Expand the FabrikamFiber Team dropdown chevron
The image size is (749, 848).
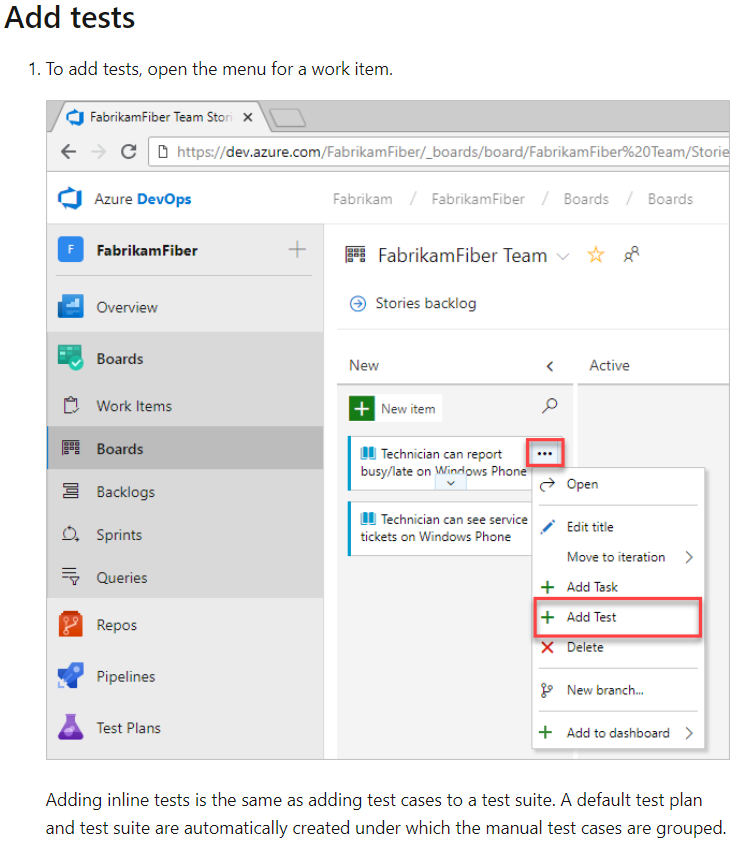[x=563, y=256]
